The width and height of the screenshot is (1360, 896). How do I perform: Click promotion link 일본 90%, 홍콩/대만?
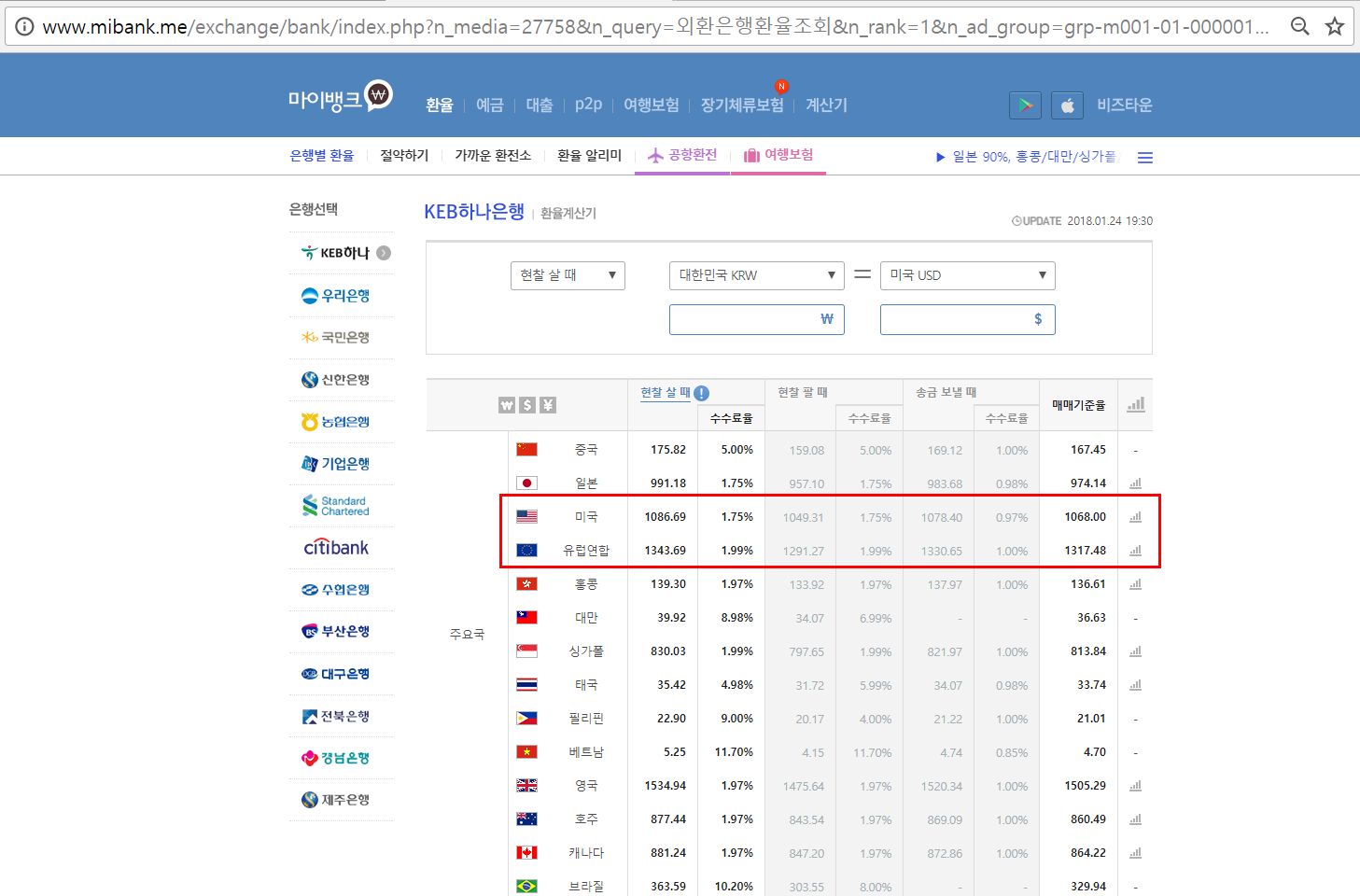[x=1026, y=157]
